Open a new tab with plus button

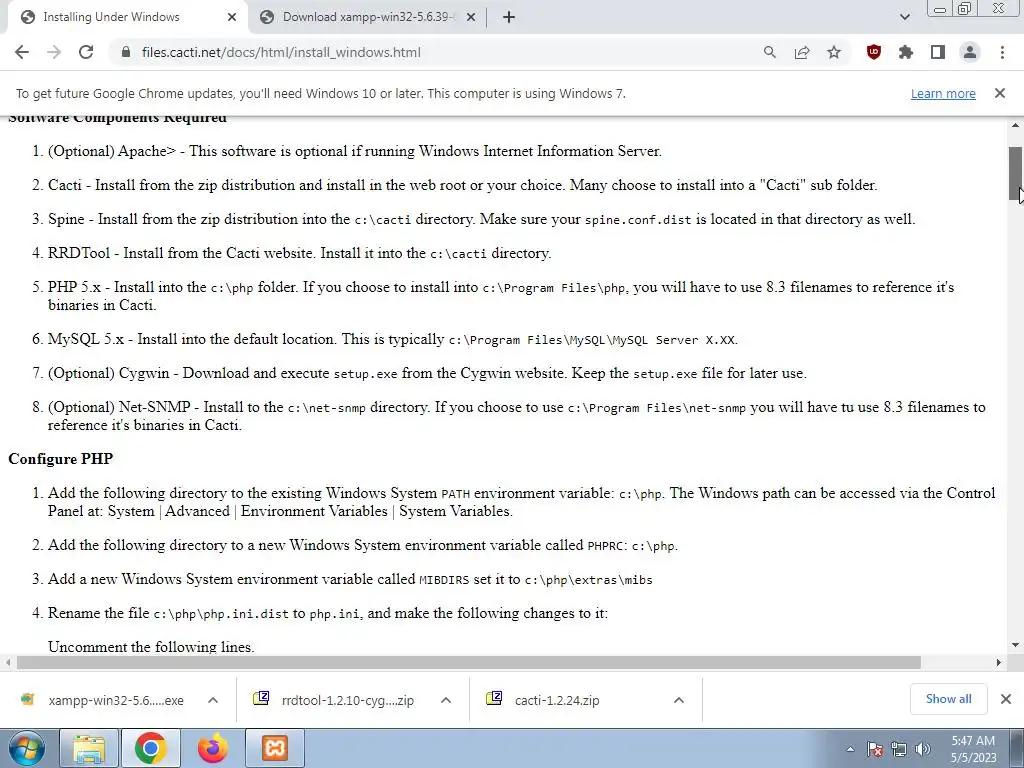pyautogui.click(x=509, y=17)
